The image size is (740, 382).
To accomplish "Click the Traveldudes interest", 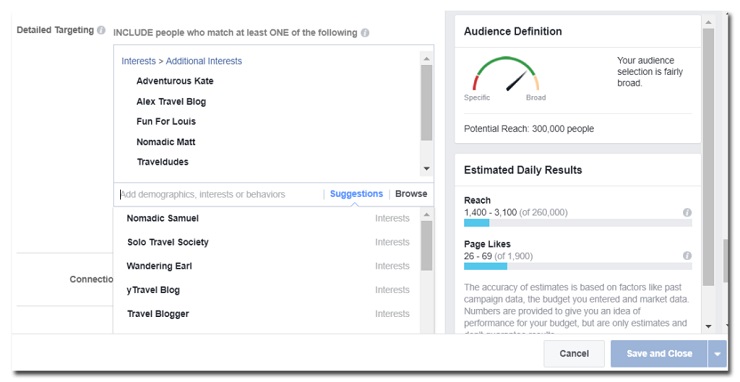I will (162, 162).
